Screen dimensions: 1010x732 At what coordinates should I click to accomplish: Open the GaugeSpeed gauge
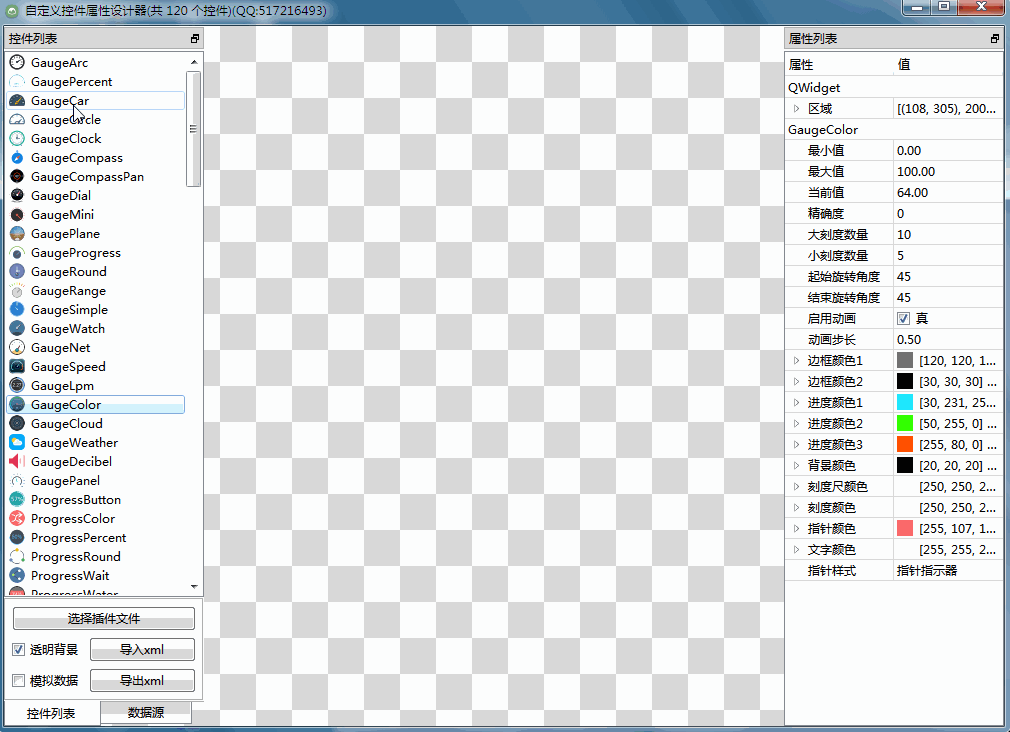67,366
